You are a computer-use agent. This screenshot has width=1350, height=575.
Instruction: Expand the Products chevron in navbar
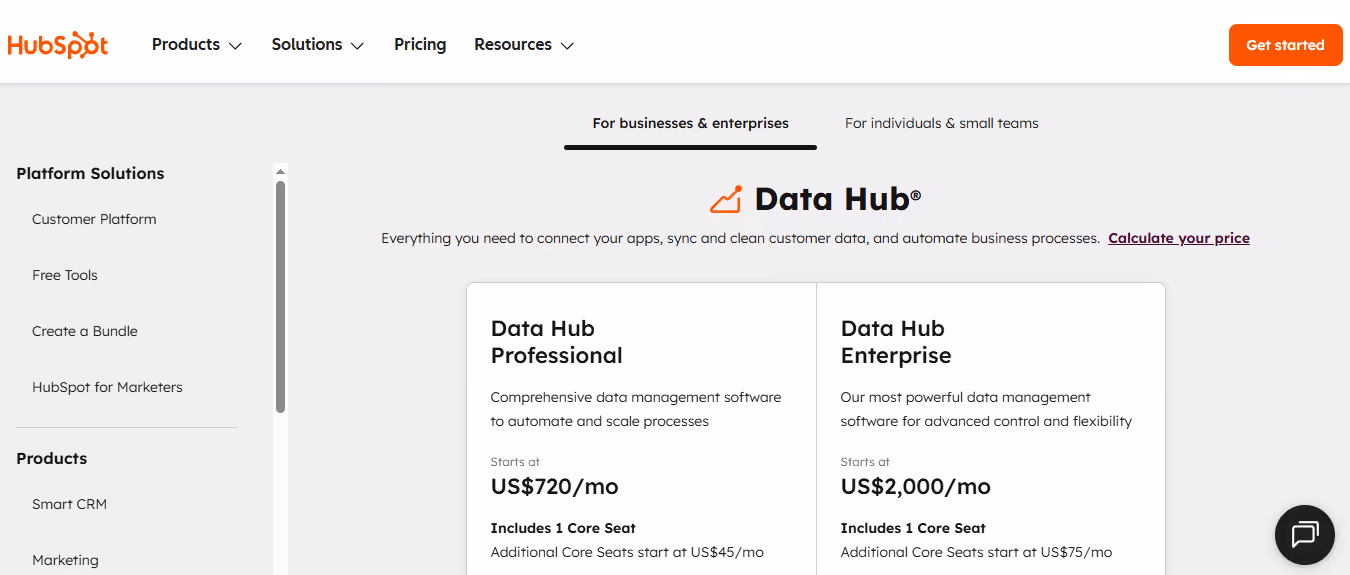coord(235,46)
